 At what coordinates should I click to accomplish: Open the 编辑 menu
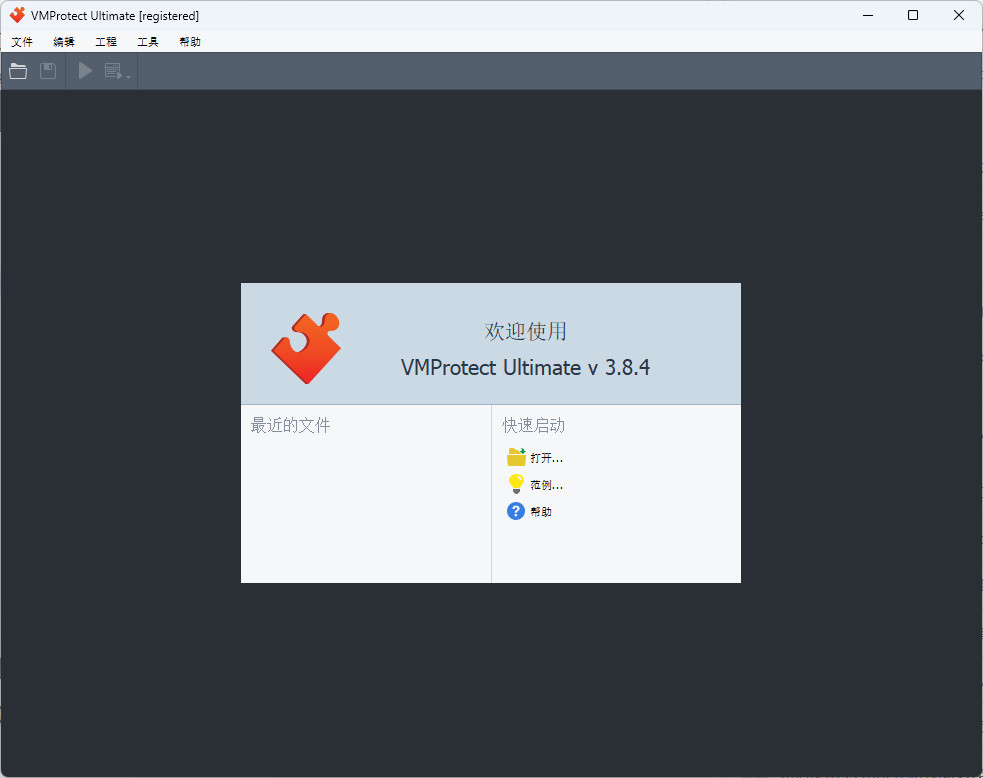pyautogui.click(x=64, y=42)
